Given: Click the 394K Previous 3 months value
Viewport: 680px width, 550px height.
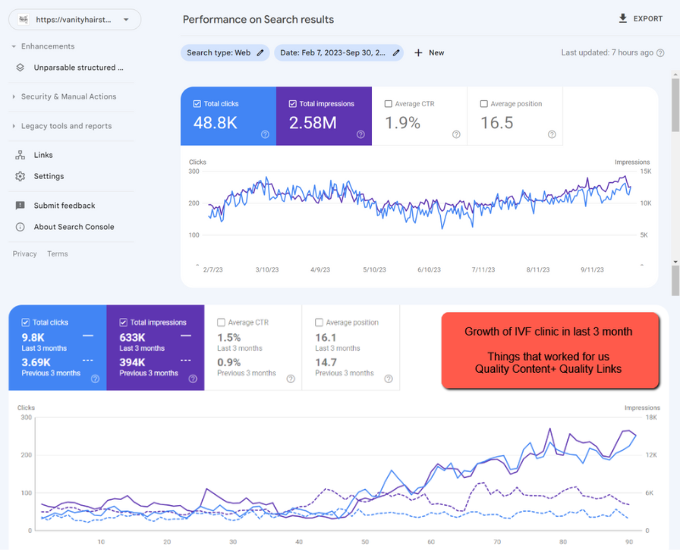Looking at the screenshot, I should point(132,362).
